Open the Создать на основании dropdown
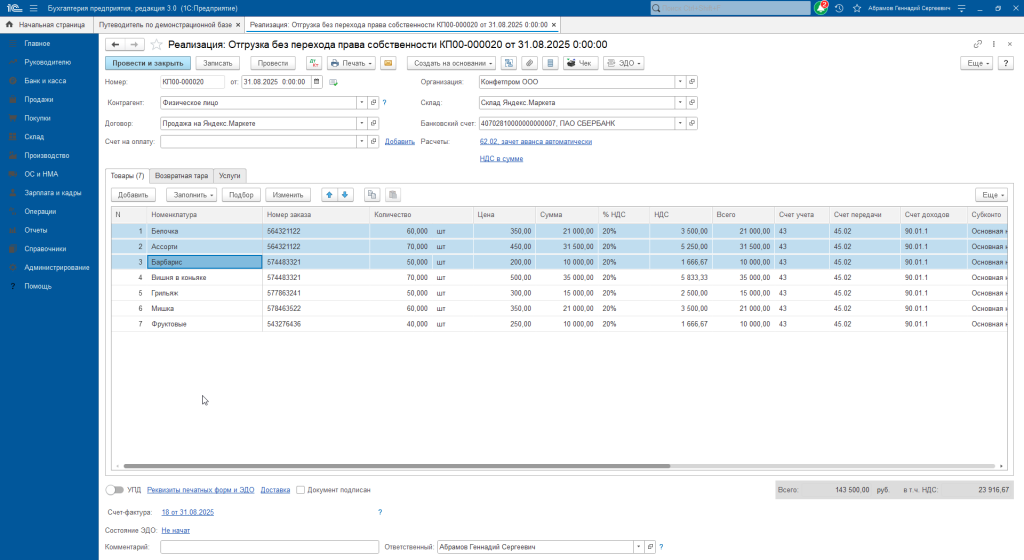 [449, 63]
